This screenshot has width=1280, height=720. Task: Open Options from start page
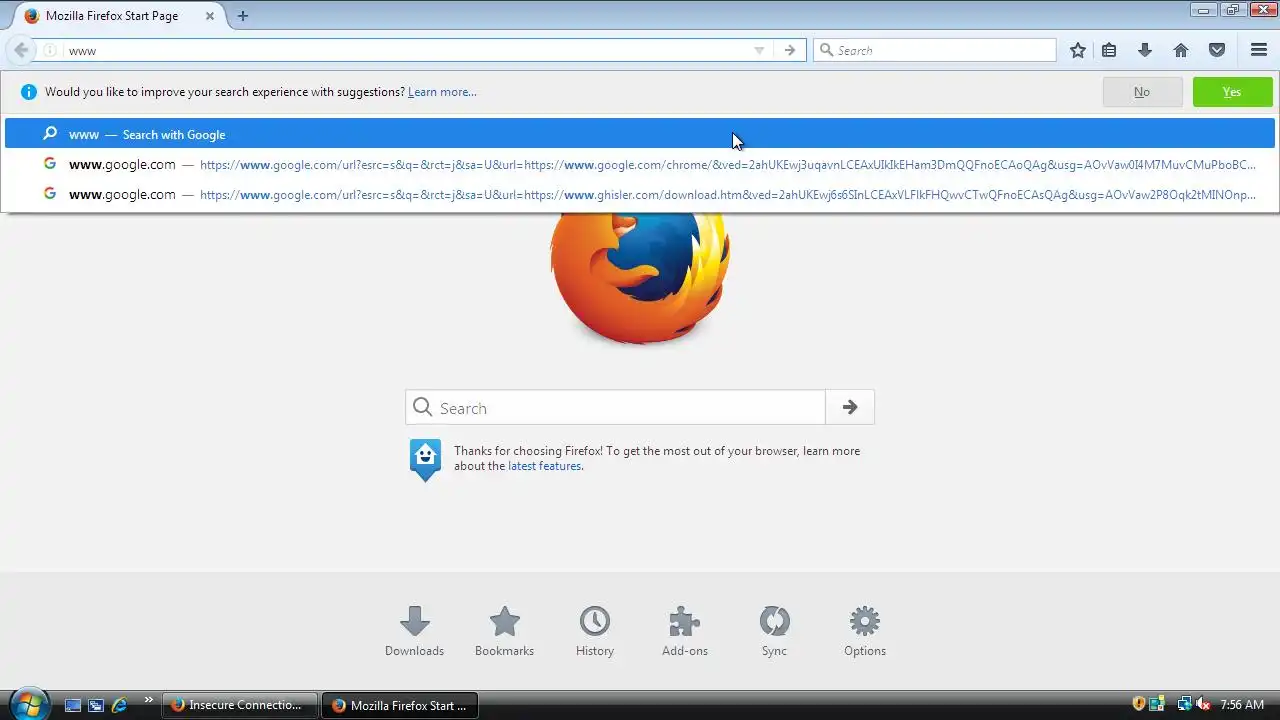(865, 632)
